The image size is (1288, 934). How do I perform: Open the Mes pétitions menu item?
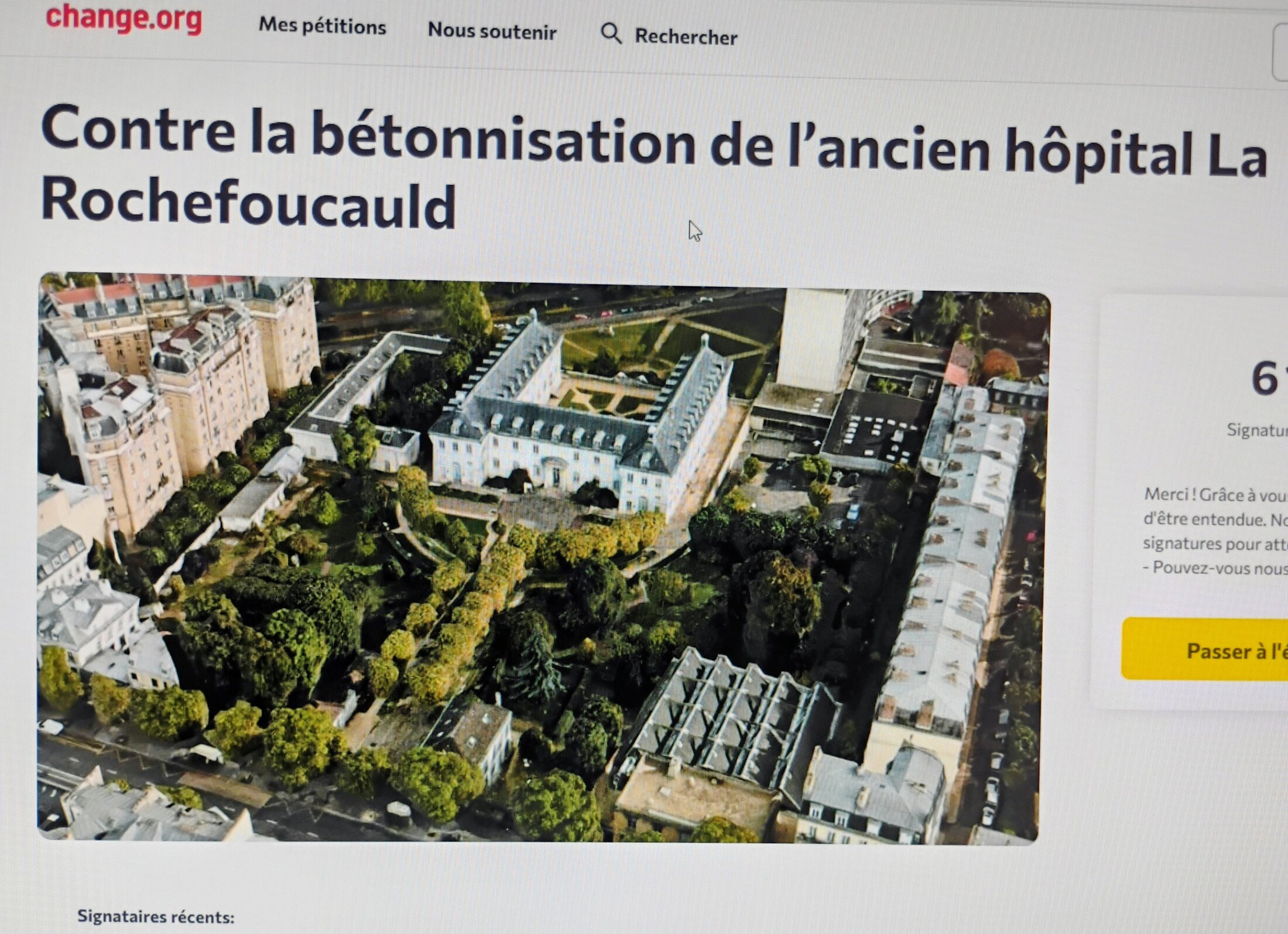(x=322, y=26)
